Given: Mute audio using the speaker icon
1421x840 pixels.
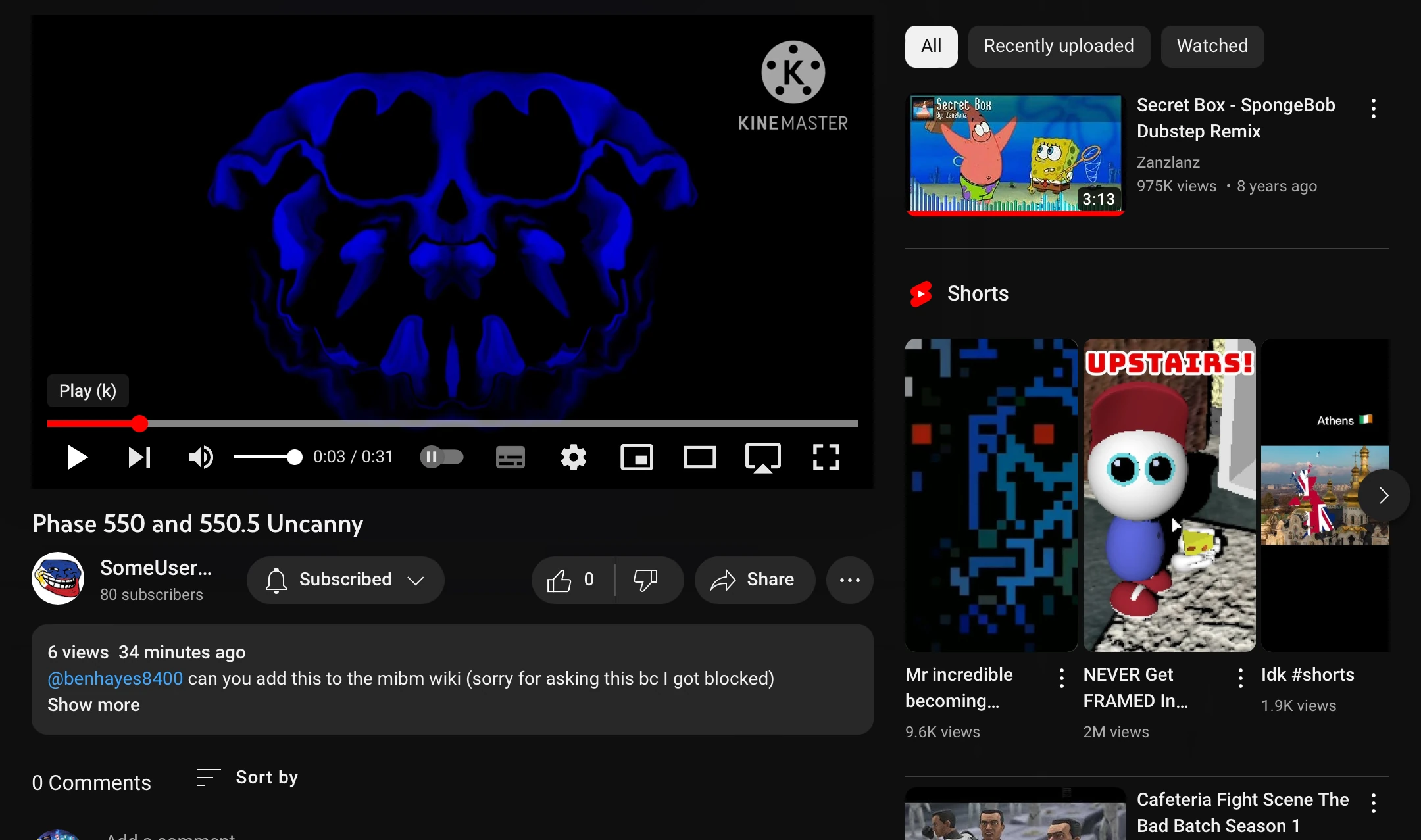Looking at the screenshot, I should pos(201,457).
